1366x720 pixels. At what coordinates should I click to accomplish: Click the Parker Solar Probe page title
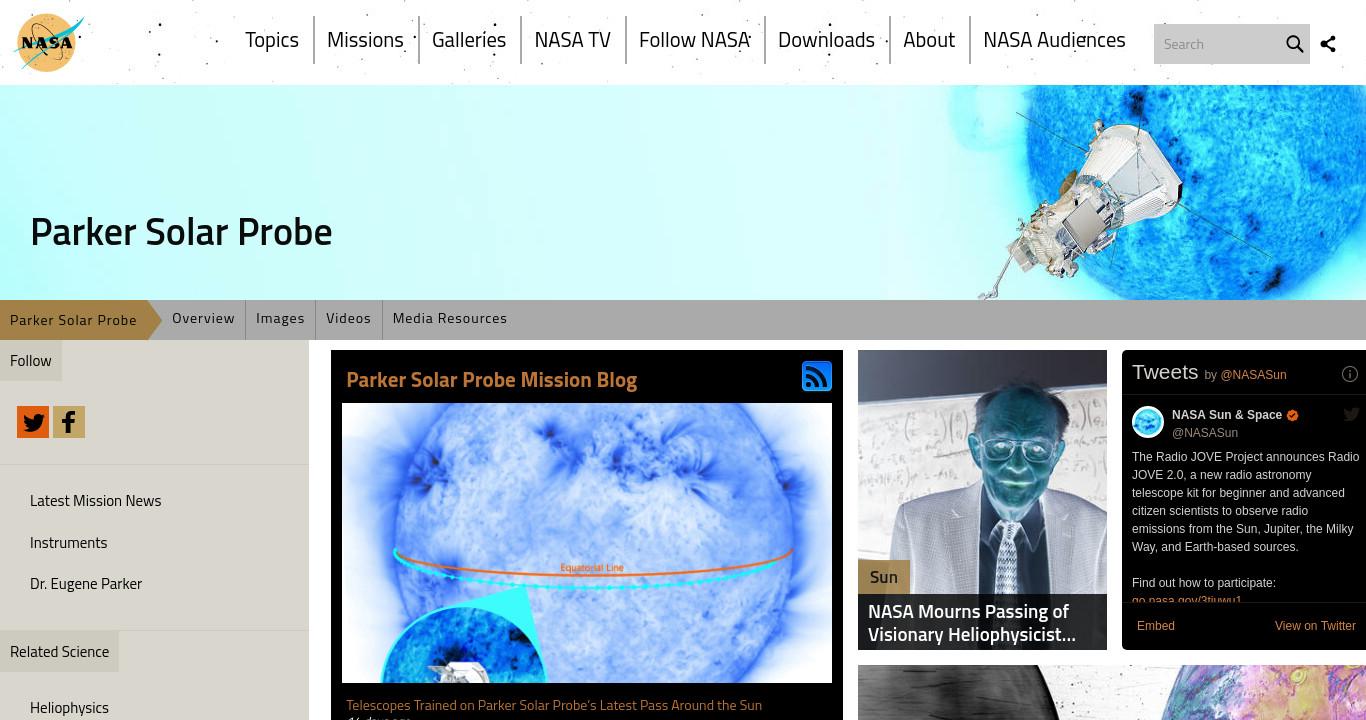pyautogui.click(x=181, y=232)
